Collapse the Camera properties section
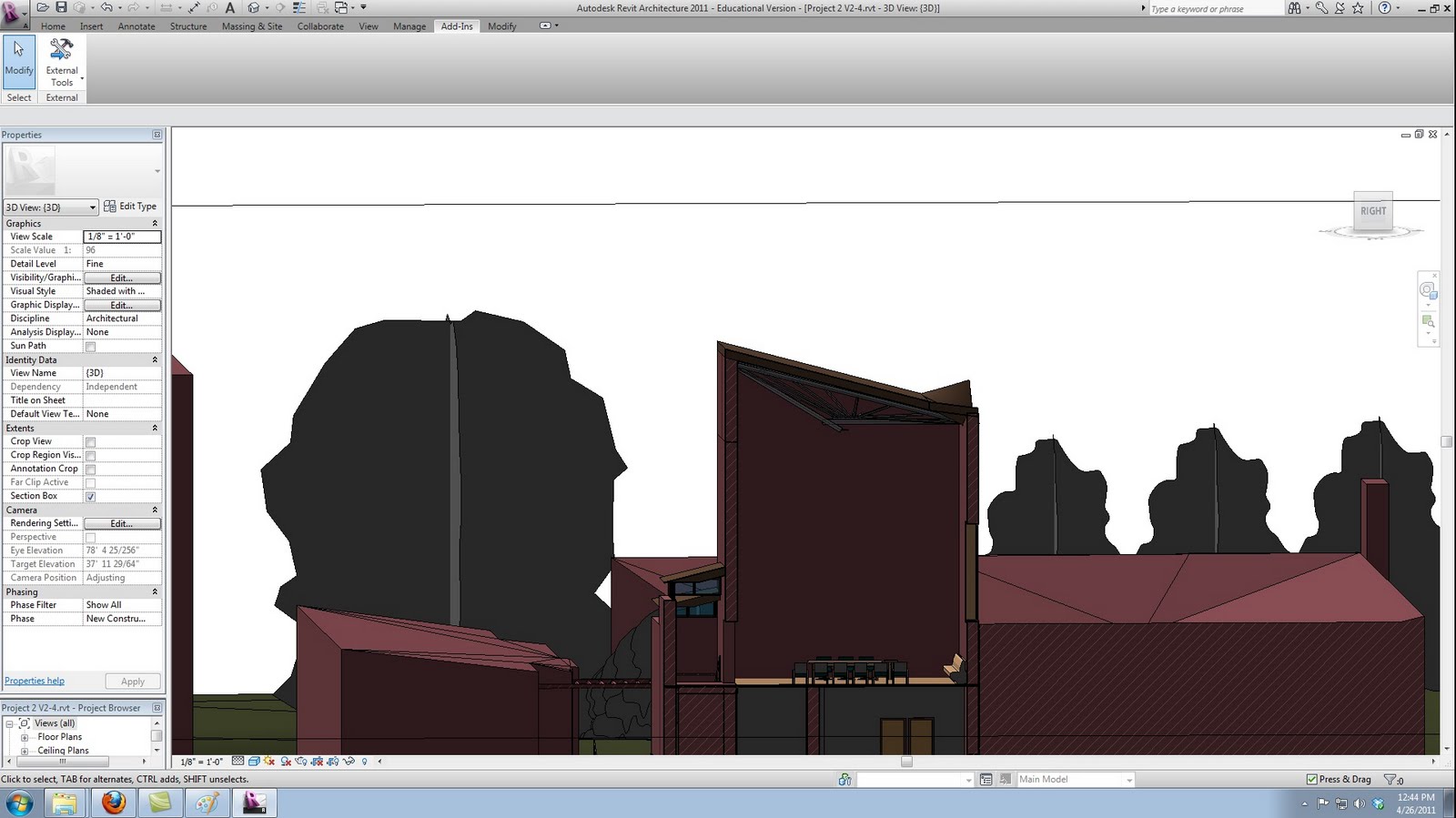This screenshot has width=1456, height=818. (155, 510)
